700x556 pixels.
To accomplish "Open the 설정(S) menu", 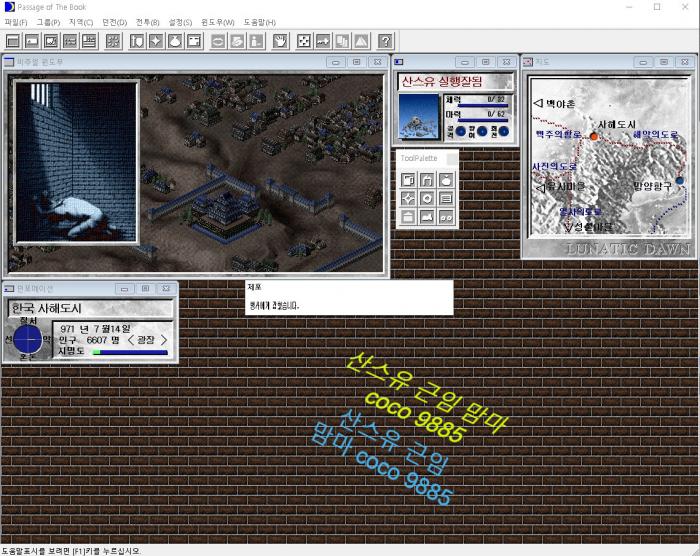I will 180,22.
